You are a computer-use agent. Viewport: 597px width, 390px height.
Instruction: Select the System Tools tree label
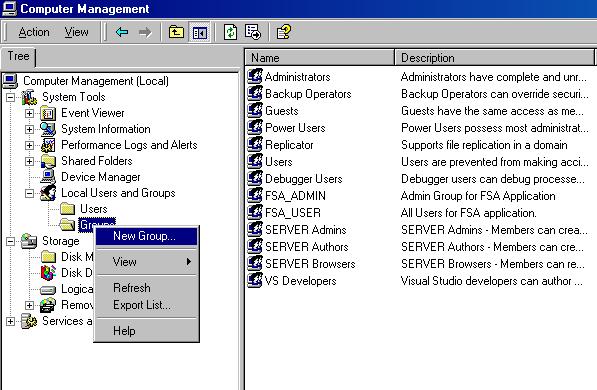point(73,97)
